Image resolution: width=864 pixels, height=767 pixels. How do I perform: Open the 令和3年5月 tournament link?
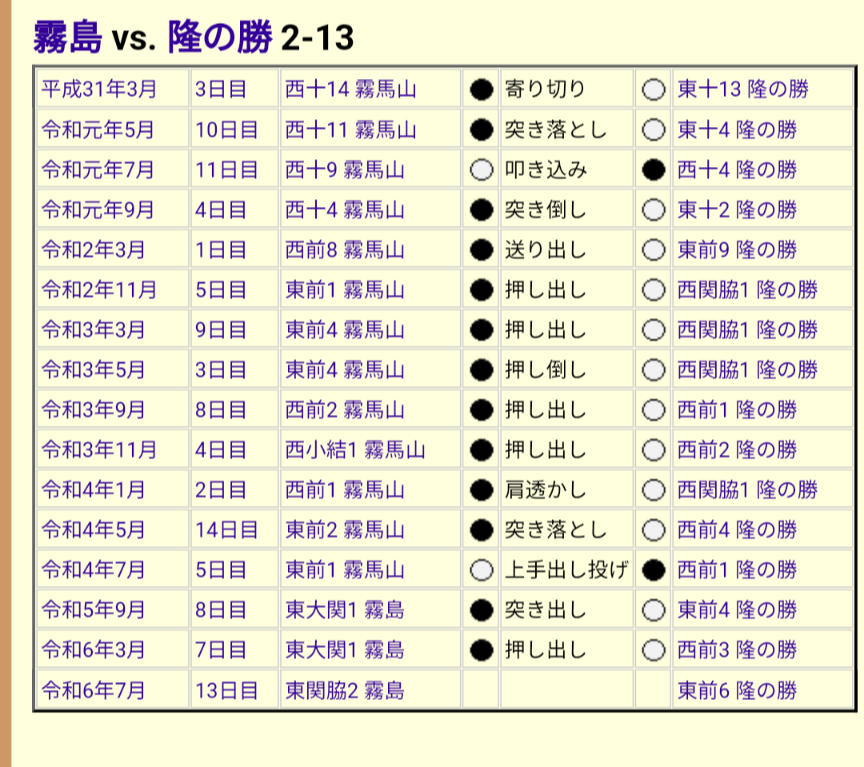(93, 370)
